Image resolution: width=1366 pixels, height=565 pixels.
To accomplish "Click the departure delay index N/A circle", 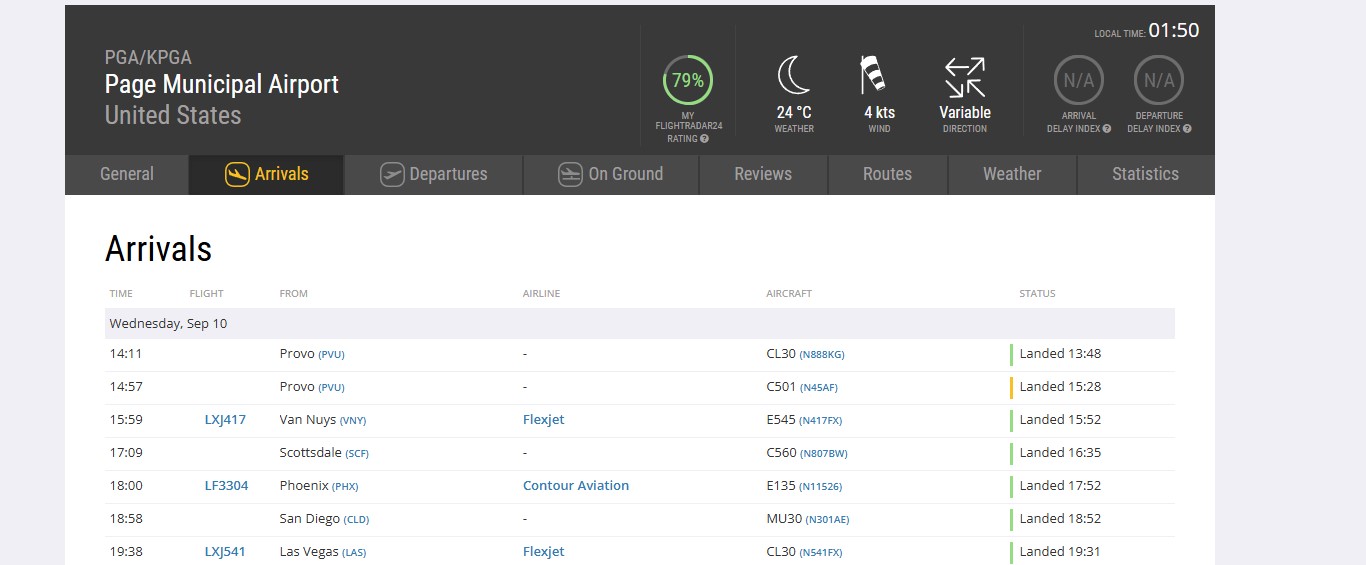I will [1159, 81].
